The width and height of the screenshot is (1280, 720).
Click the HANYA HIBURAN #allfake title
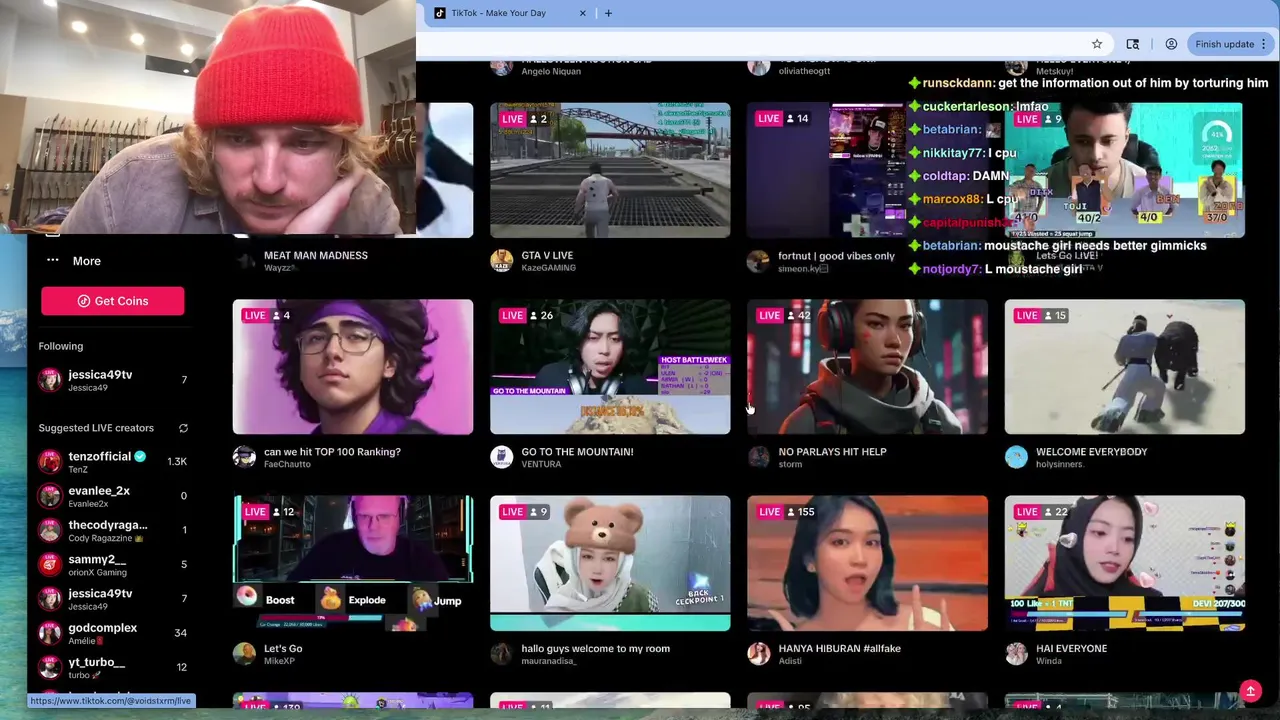click(x=840, y=648)
